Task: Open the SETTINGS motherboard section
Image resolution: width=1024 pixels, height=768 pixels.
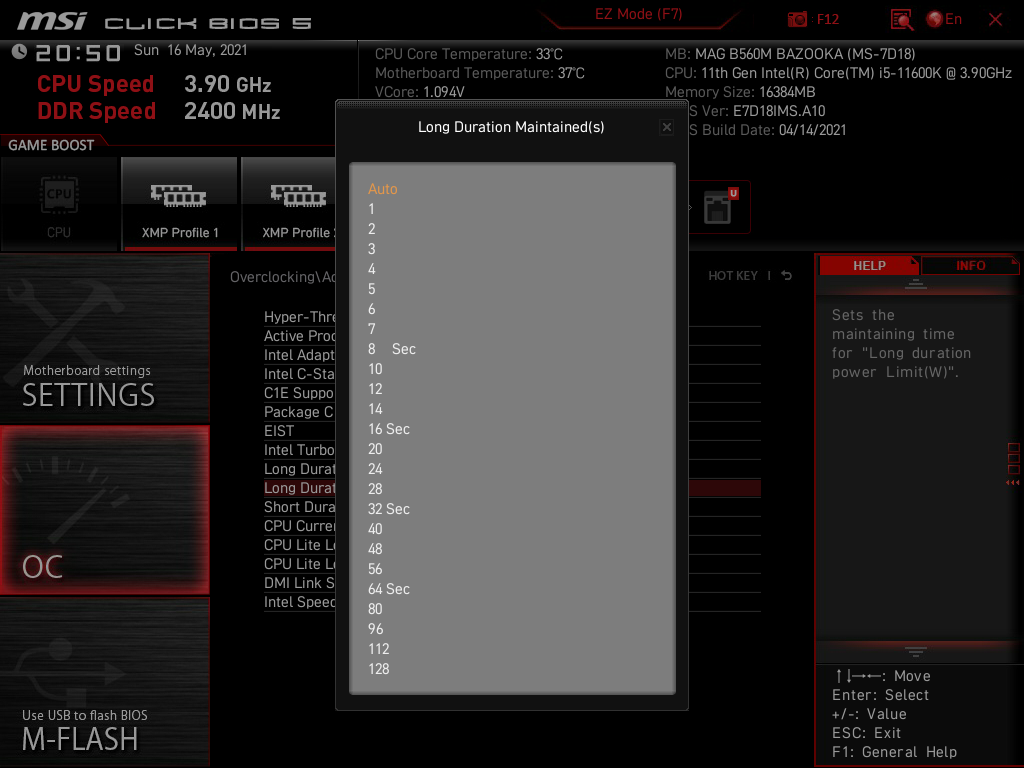Action: [104, 340]
